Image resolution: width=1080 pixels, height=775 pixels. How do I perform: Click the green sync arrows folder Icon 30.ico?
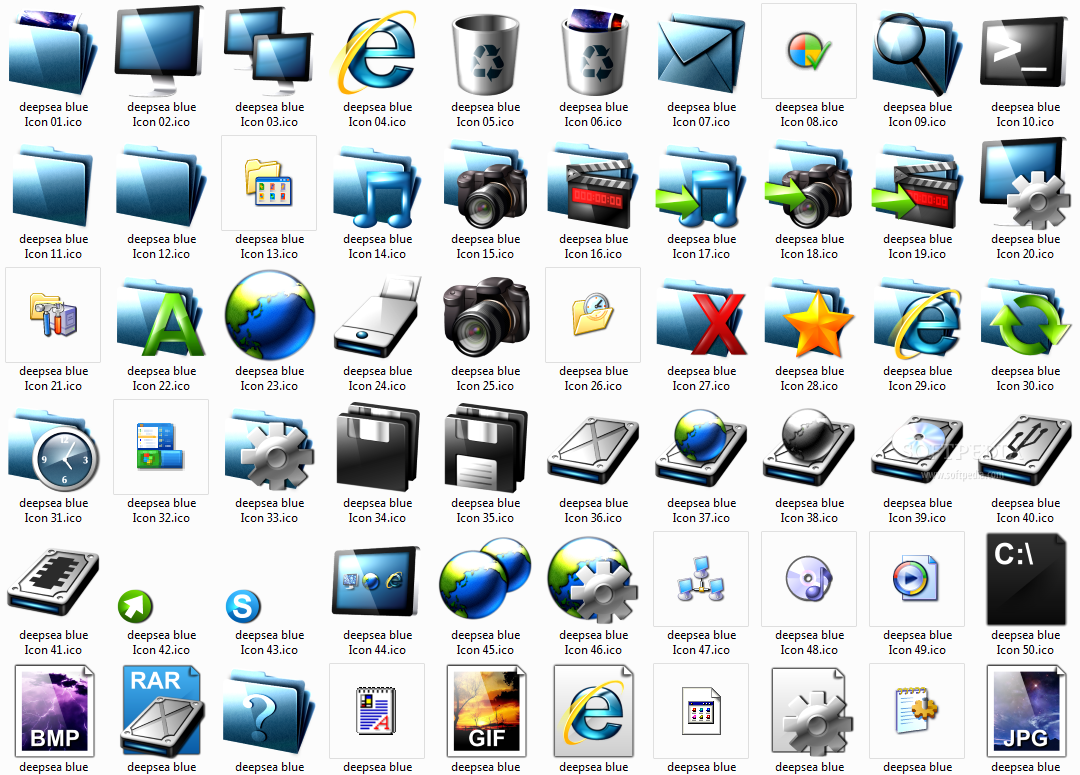coord(1025,317)
